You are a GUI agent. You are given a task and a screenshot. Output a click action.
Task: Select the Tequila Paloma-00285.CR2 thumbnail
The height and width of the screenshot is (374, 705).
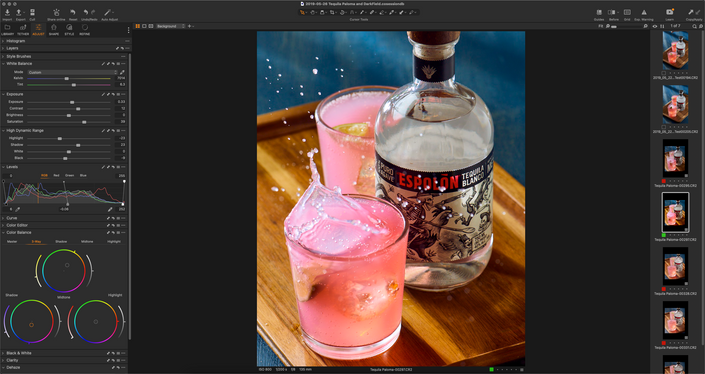click(675, 158)
